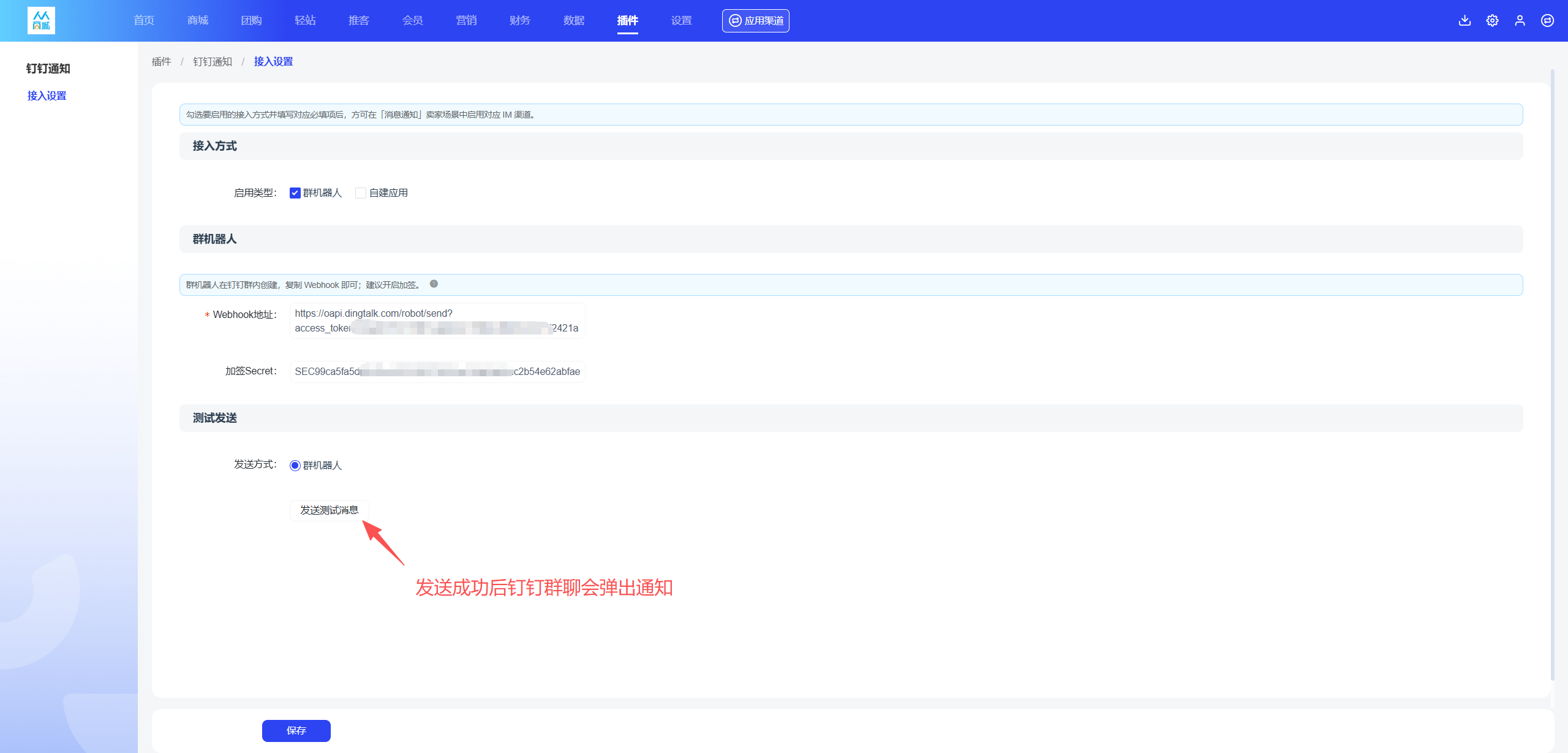The width and height of the screenshot is (1568, 753).
Task: Select 接入设置 in left sidebar
Action: pyautogui.click(x=47, y=96)
